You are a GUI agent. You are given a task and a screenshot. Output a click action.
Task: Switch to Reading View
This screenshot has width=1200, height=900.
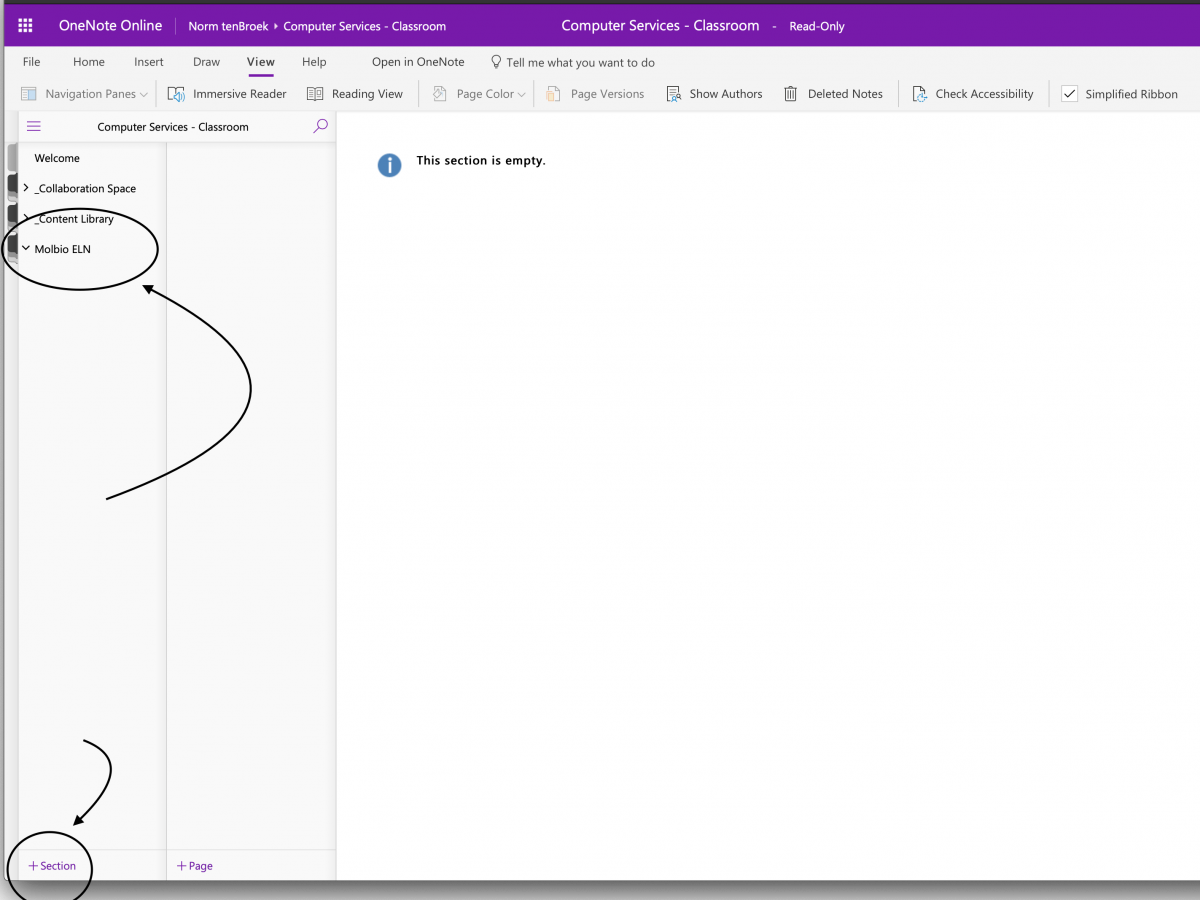point(355,94)
